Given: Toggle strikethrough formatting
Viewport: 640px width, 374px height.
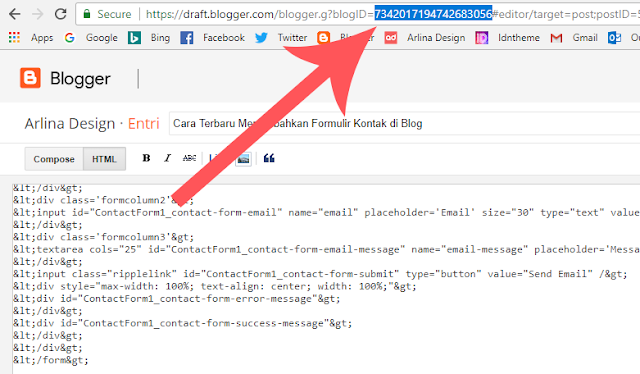Looking at the screenshot, I should tap(189, 158).
